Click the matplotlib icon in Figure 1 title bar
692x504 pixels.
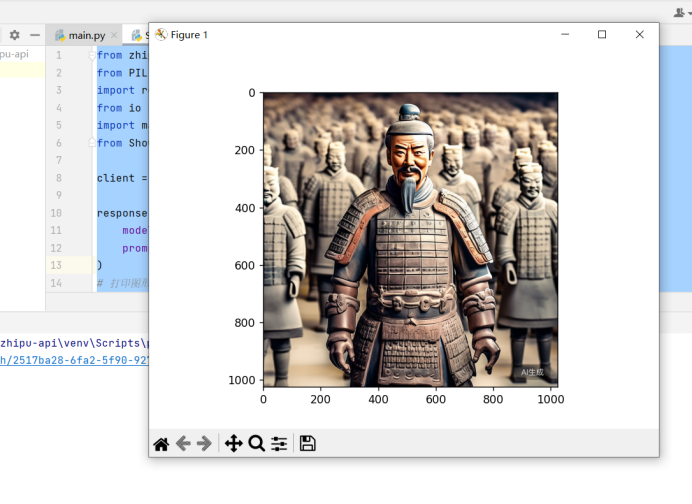point(161,34)
